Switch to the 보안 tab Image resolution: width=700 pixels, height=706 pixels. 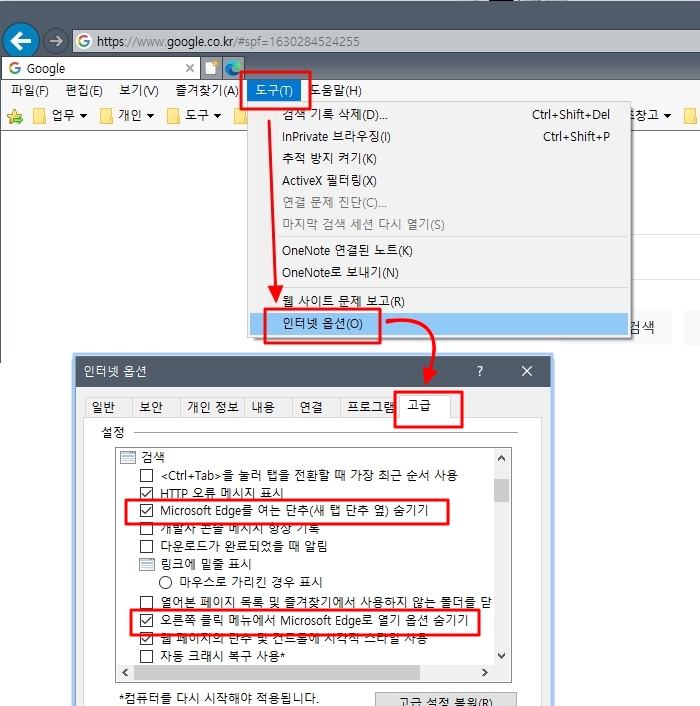click(156, 407)
